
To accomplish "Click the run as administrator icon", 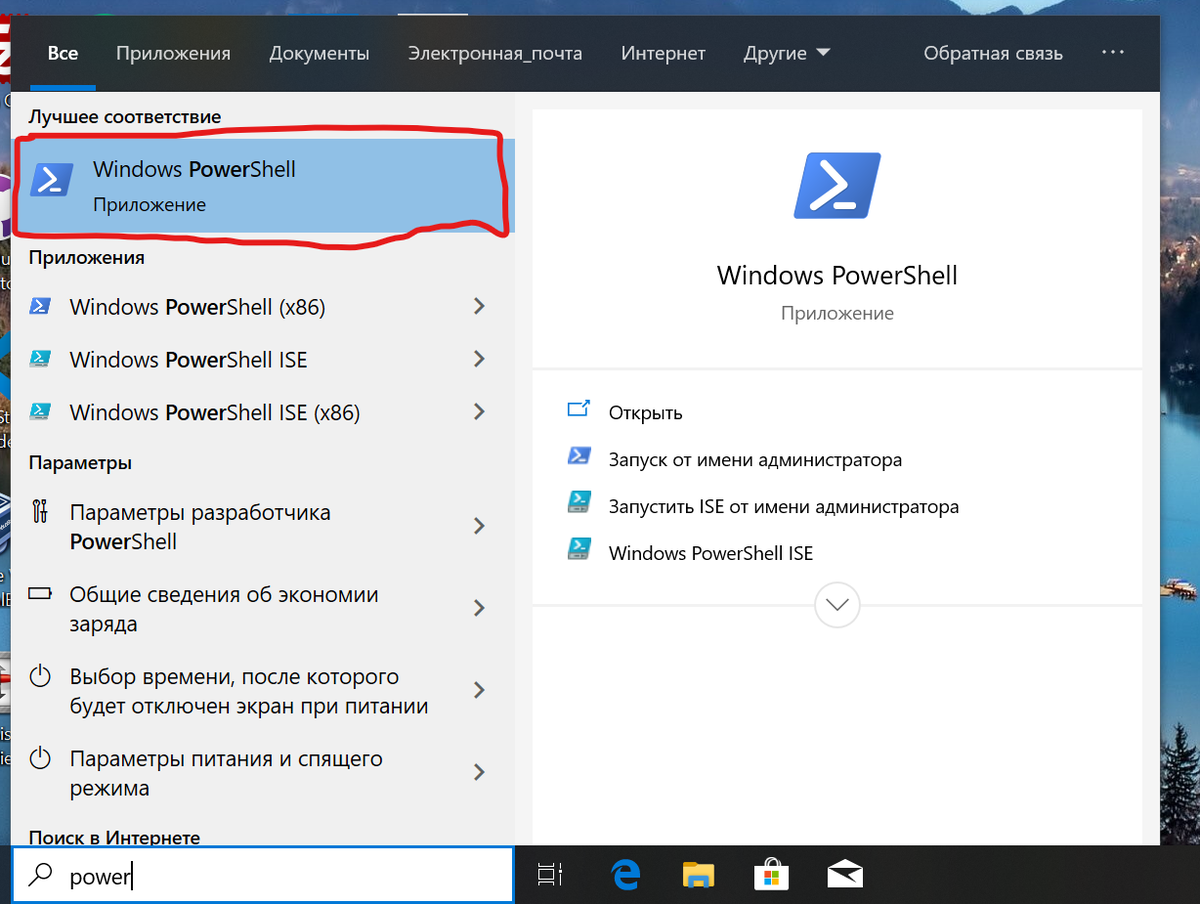I will point(579,456).
